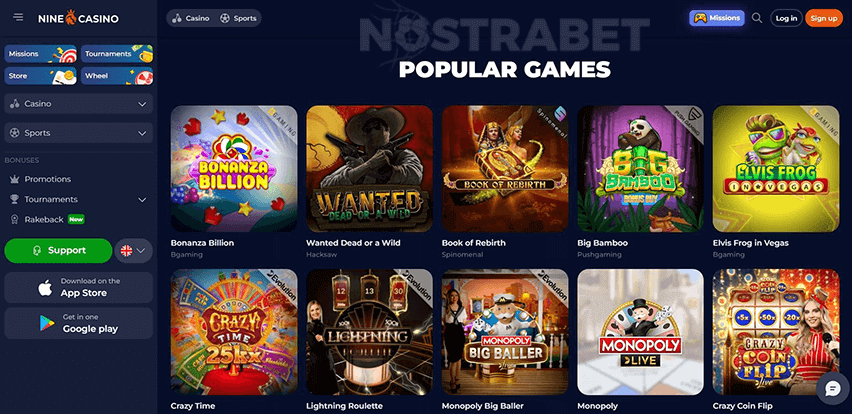Screen dimensions: 852x414
Task: Expand the Tournaments submenu chevron
Action: [x=142, y=200]
